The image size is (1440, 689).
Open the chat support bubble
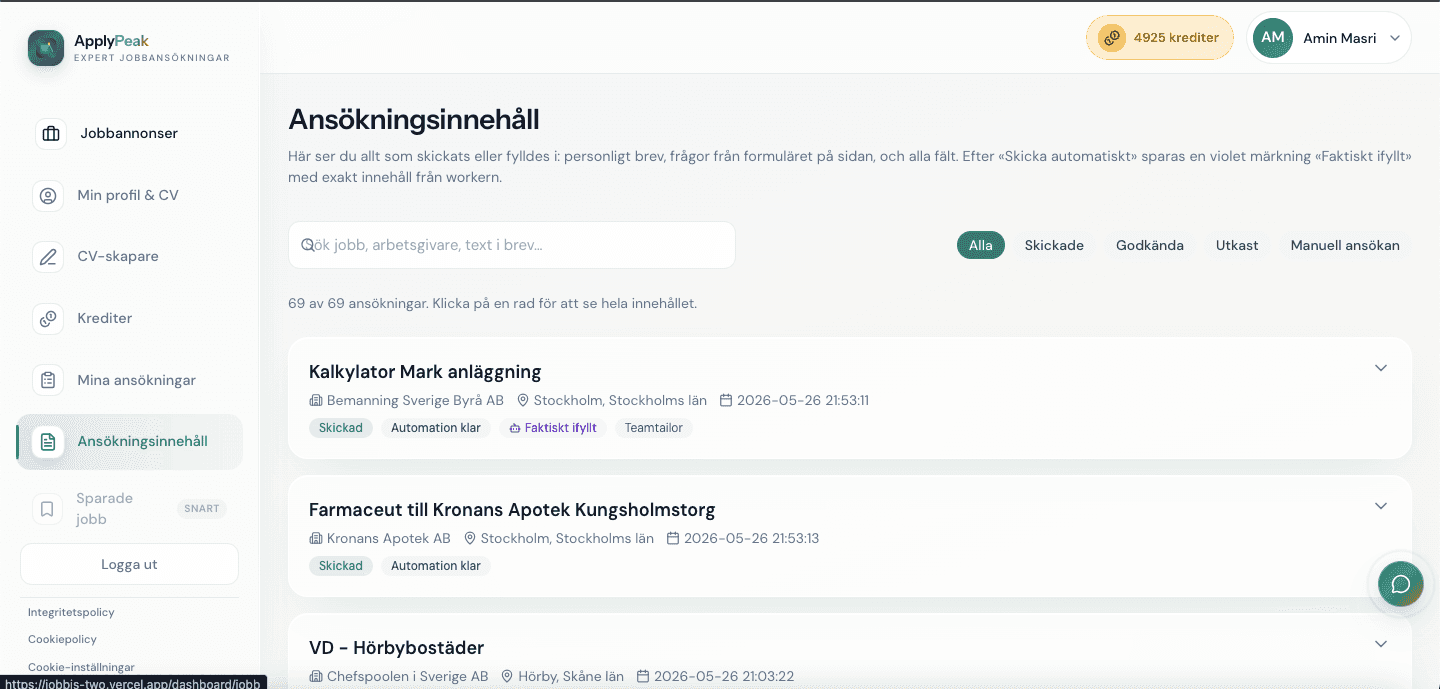(x=1400, y=584)
